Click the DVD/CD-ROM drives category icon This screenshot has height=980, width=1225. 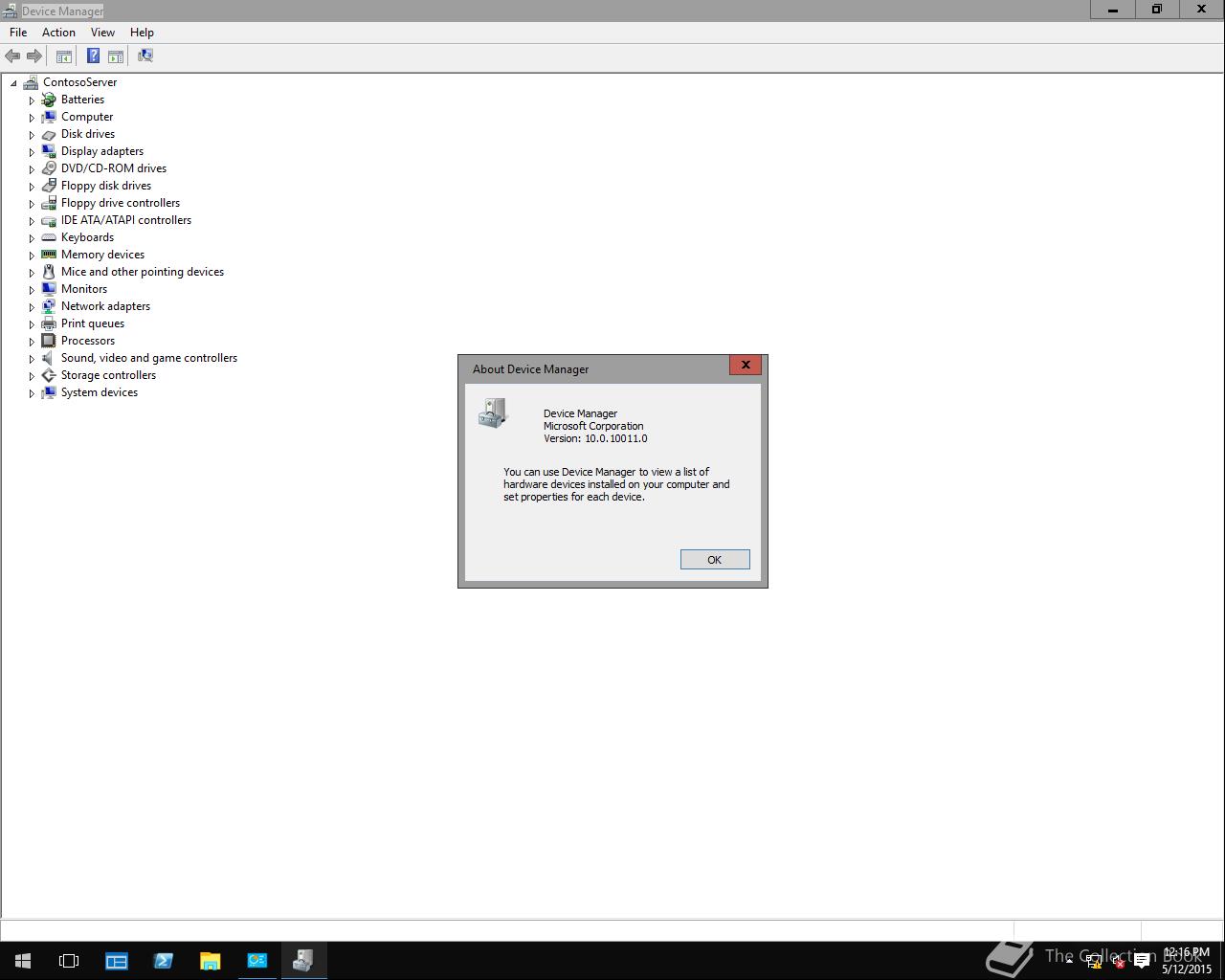tap(49, 168)
